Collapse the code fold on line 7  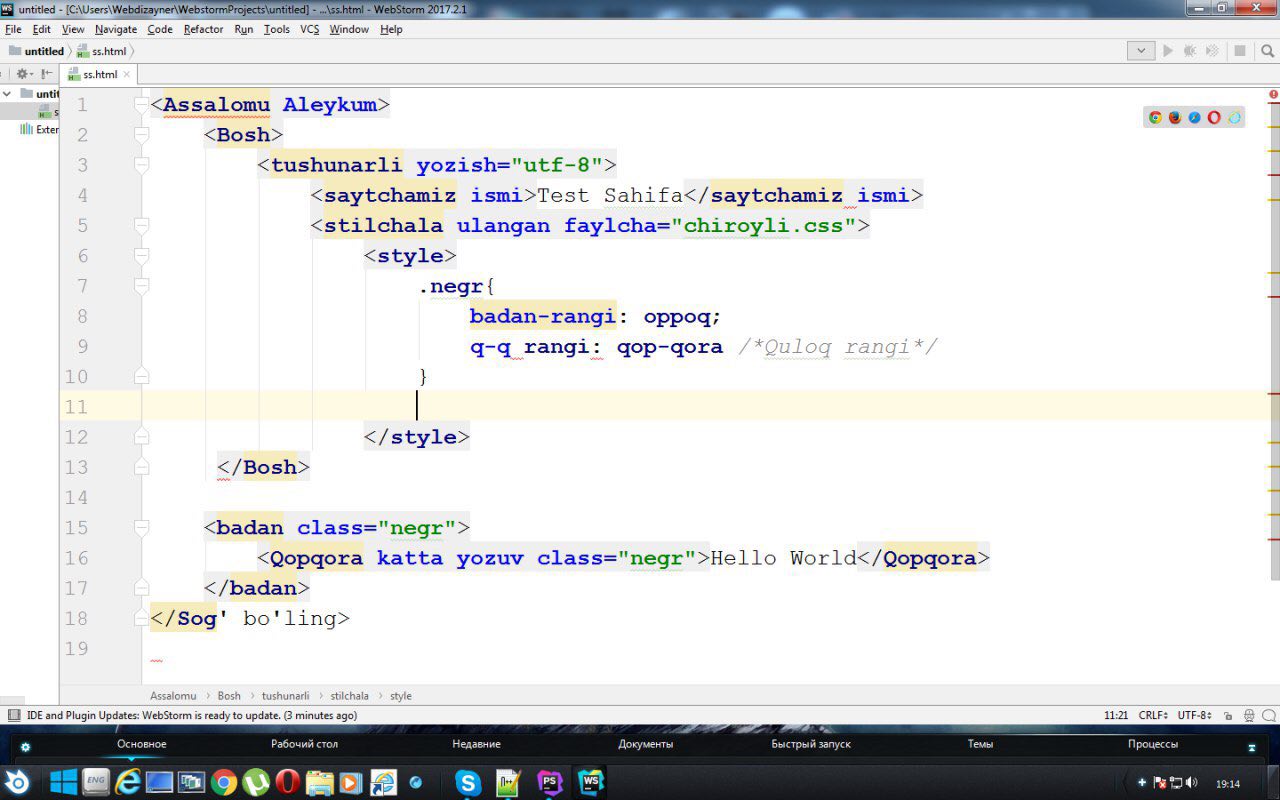tap(141, 286)
